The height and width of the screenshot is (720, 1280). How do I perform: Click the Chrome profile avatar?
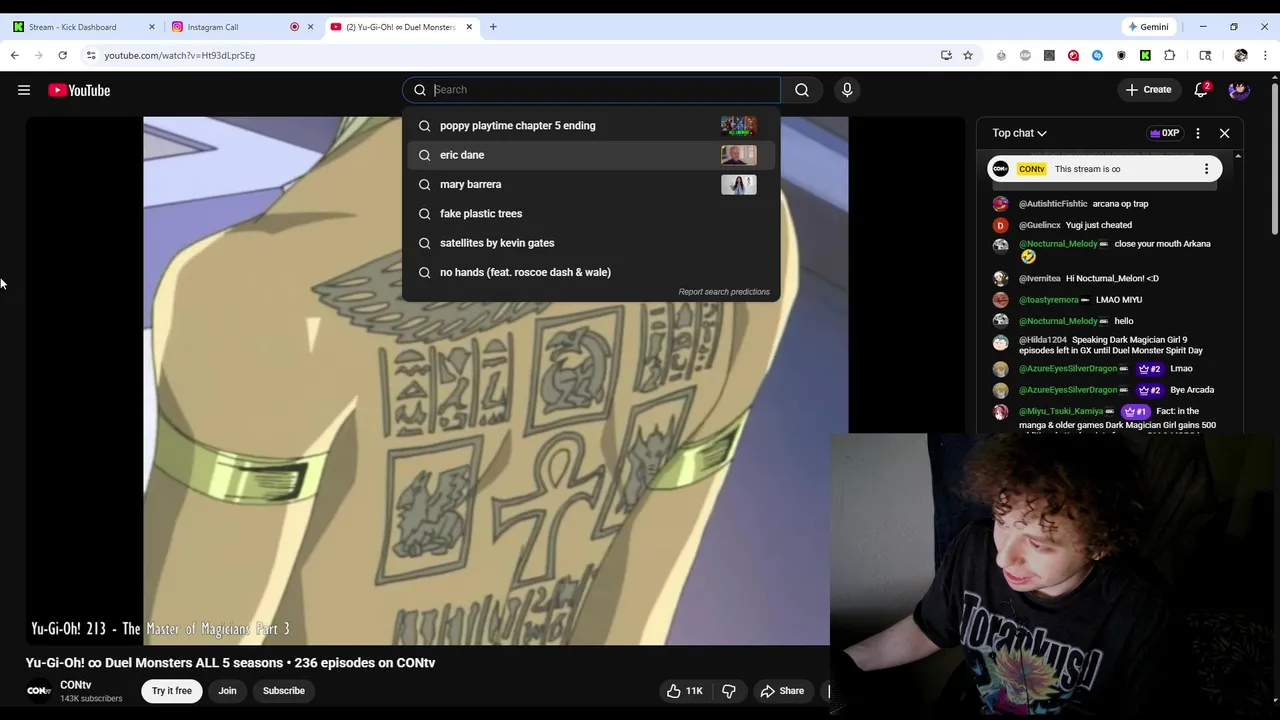click(1241, 55)
